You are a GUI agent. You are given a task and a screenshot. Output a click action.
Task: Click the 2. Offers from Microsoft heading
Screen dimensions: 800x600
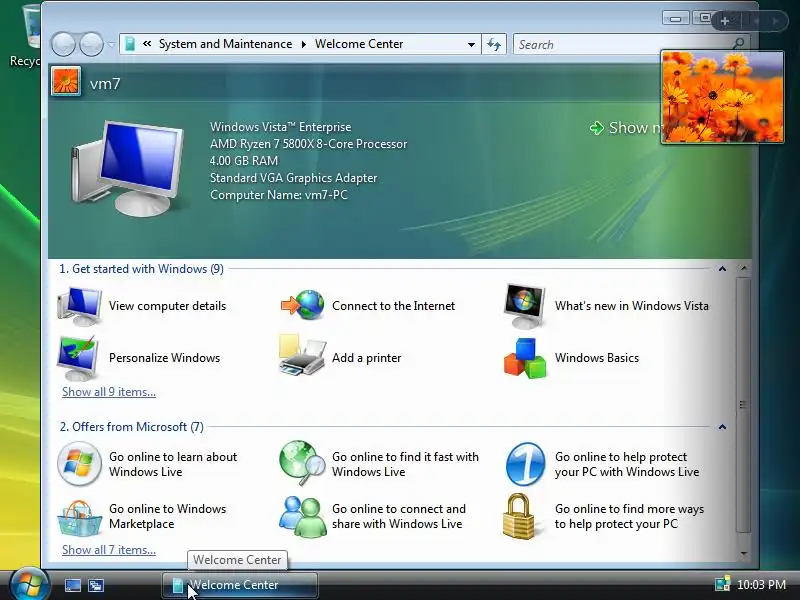[x=132, y=427]
